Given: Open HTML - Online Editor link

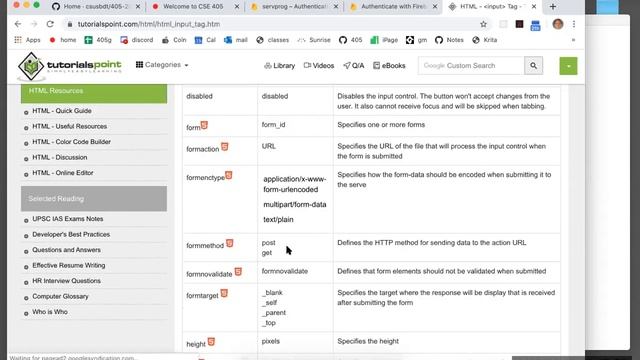Looking at the screenshot, I should 63,173.
